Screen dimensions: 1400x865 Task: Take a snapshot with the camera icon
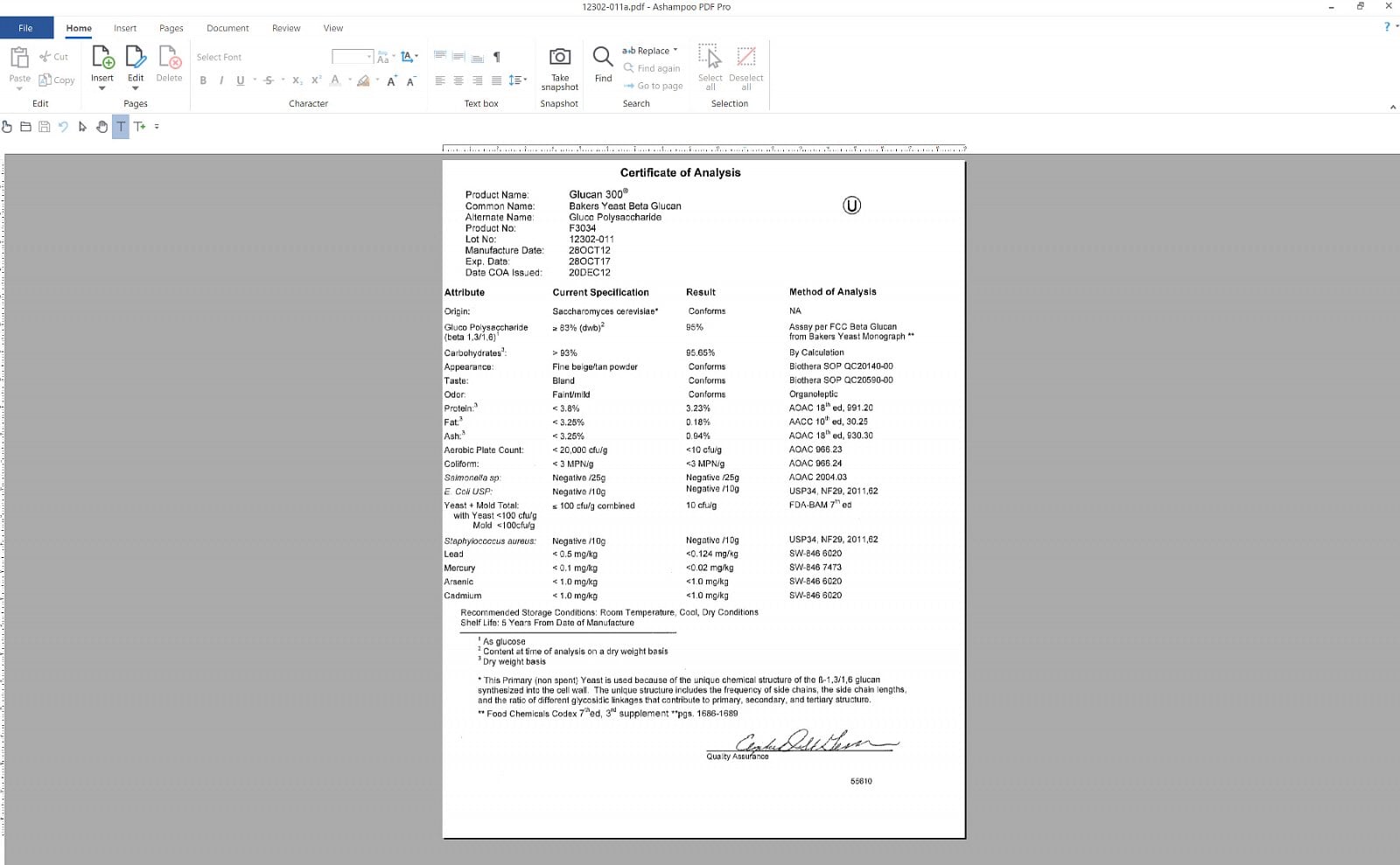[559, 57]
